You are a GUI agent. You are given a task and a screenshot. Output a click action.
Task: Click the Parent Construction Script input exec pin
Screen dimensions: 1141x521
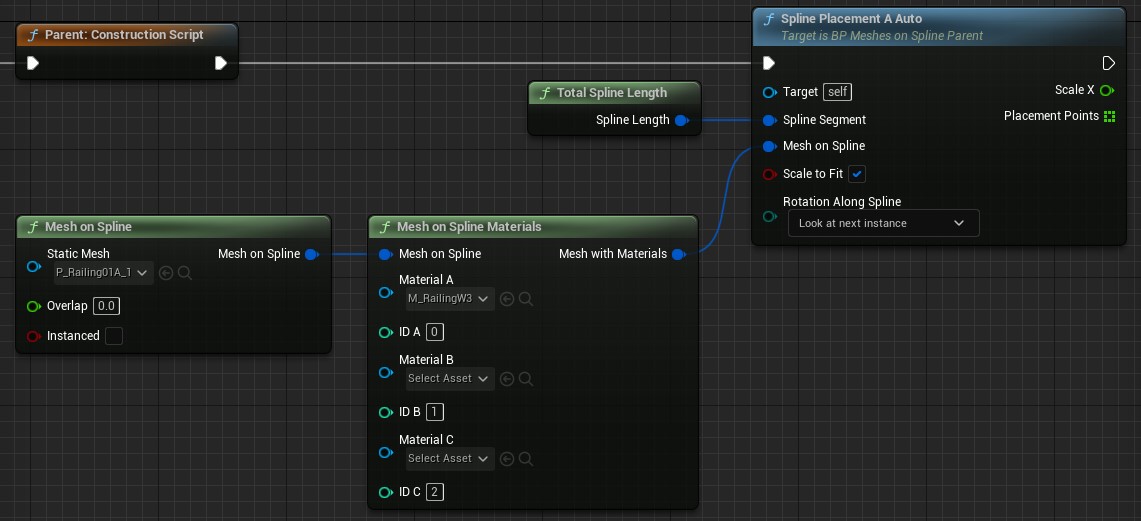point(33,63)
